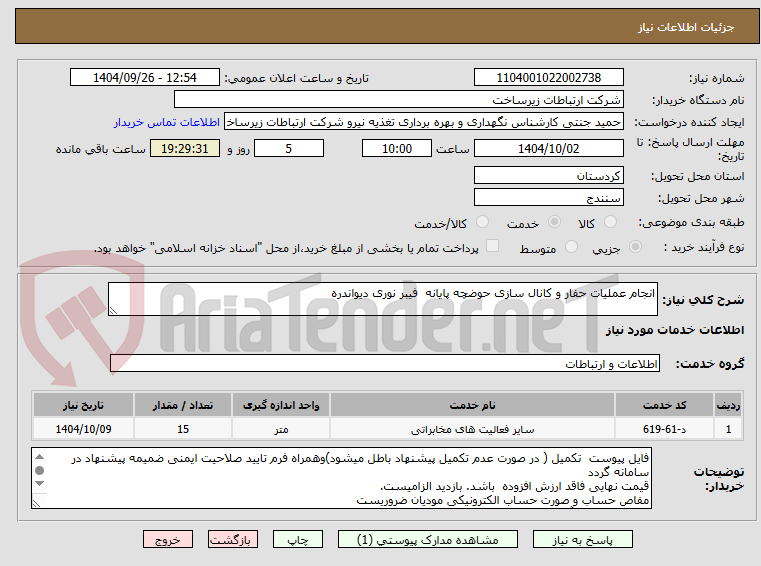Click the need number field 1104001022002738
This screenshot has height=566, width=761.
[548, 78]
